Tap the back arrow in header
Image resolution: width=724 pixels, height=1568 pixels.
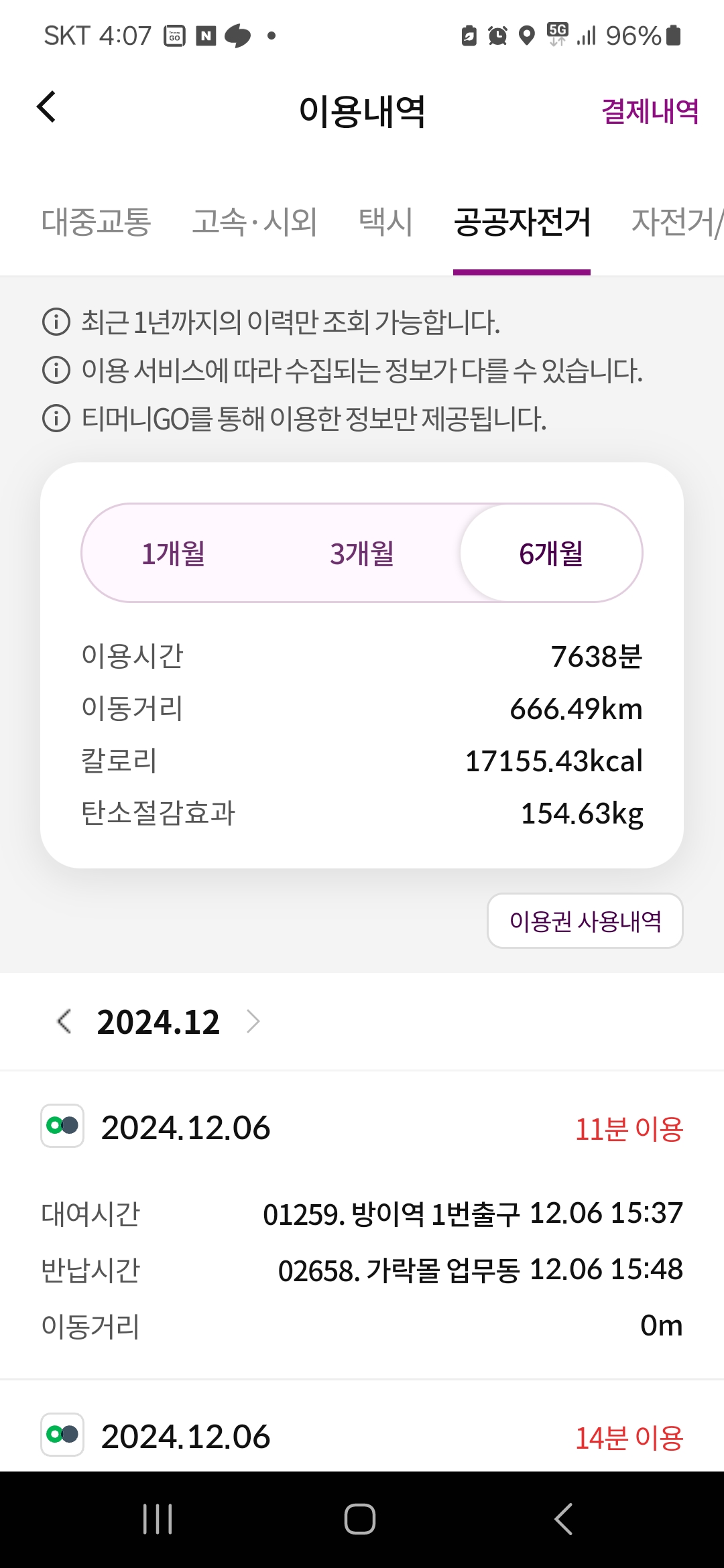(x=46, y=107)
